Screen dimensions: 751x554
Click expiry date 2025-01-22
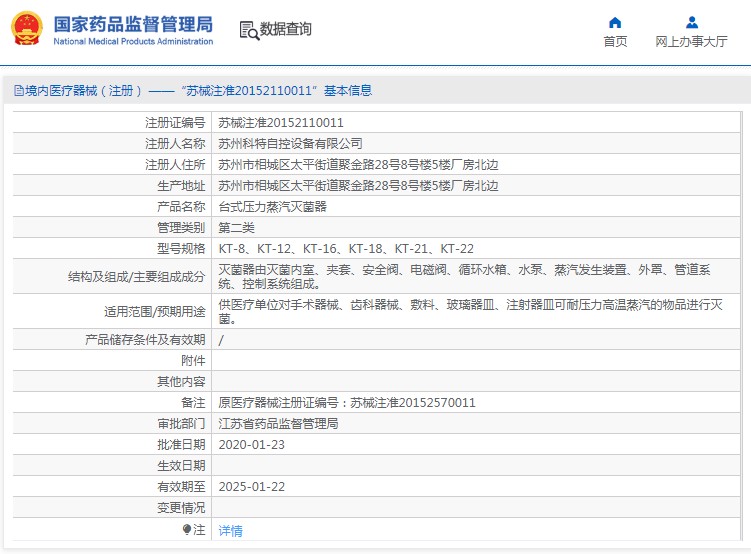pos(251,487)
